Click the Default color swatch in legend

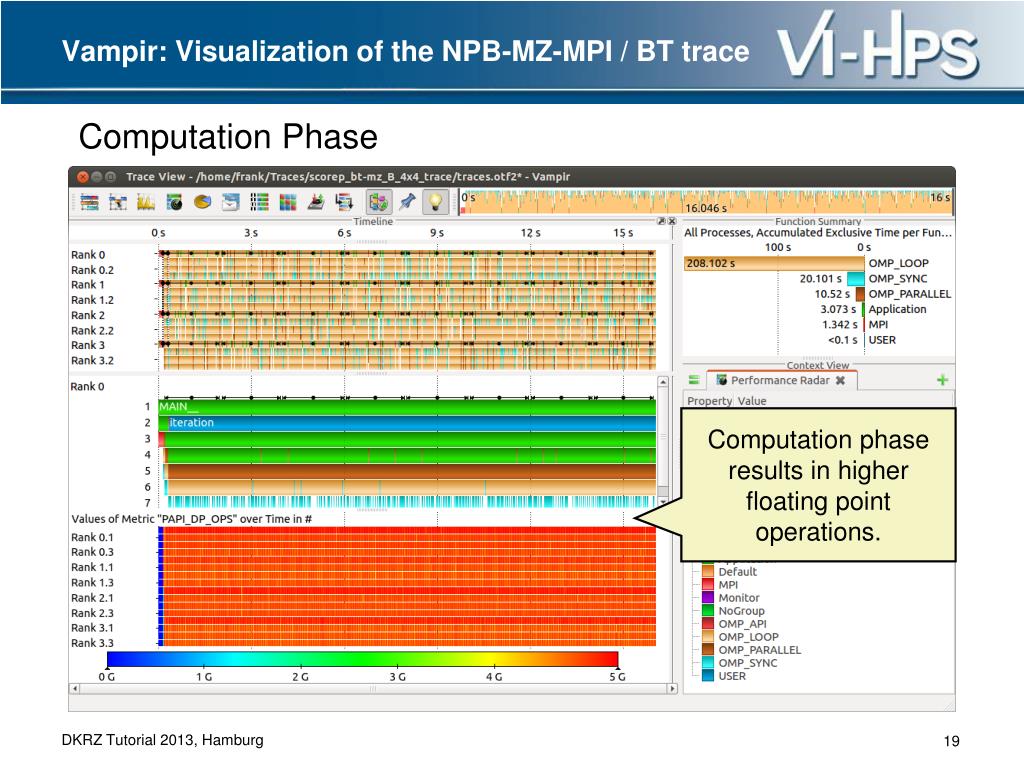pyautogui.click(x=708, y=571)
